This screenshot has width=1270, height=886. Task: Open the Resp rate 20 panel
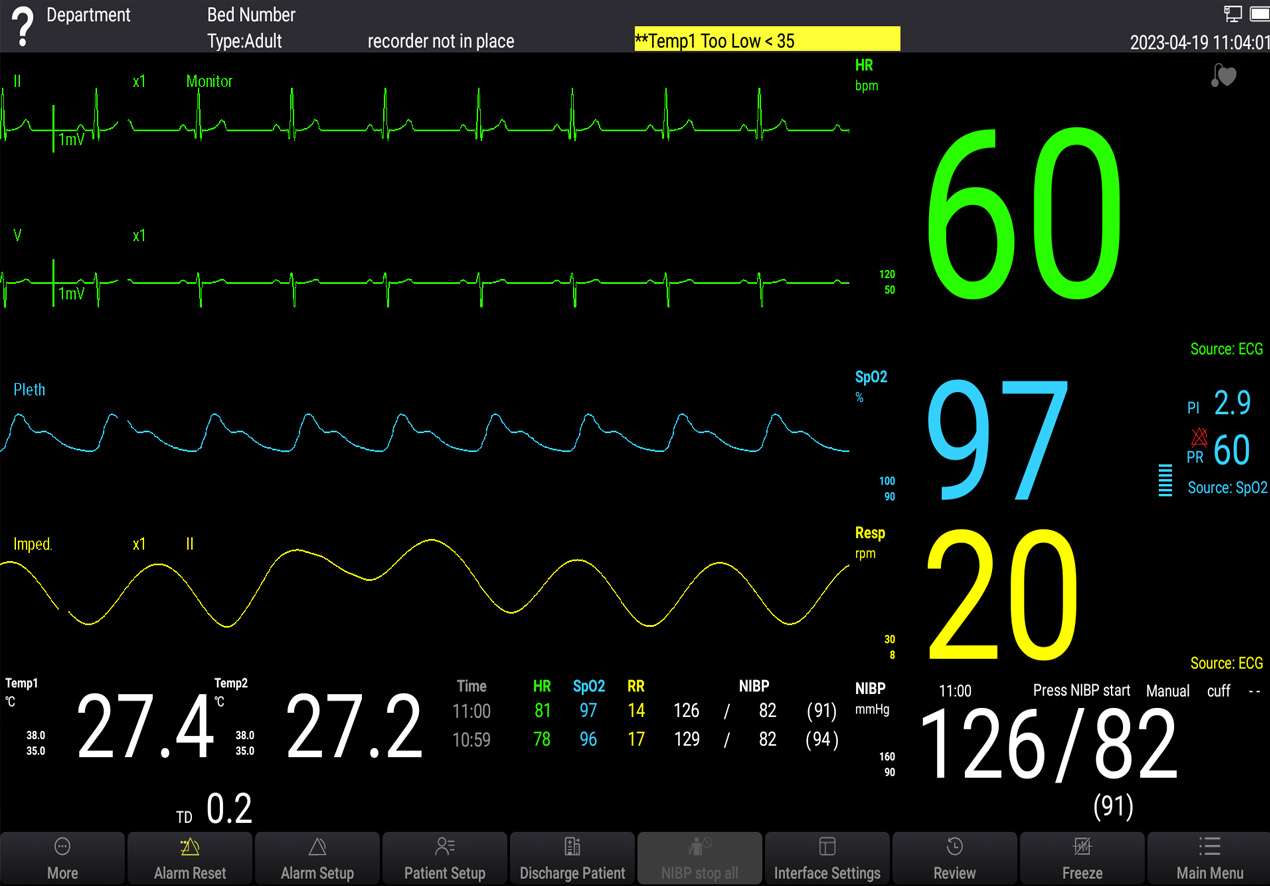click(x=1003, y=596)
